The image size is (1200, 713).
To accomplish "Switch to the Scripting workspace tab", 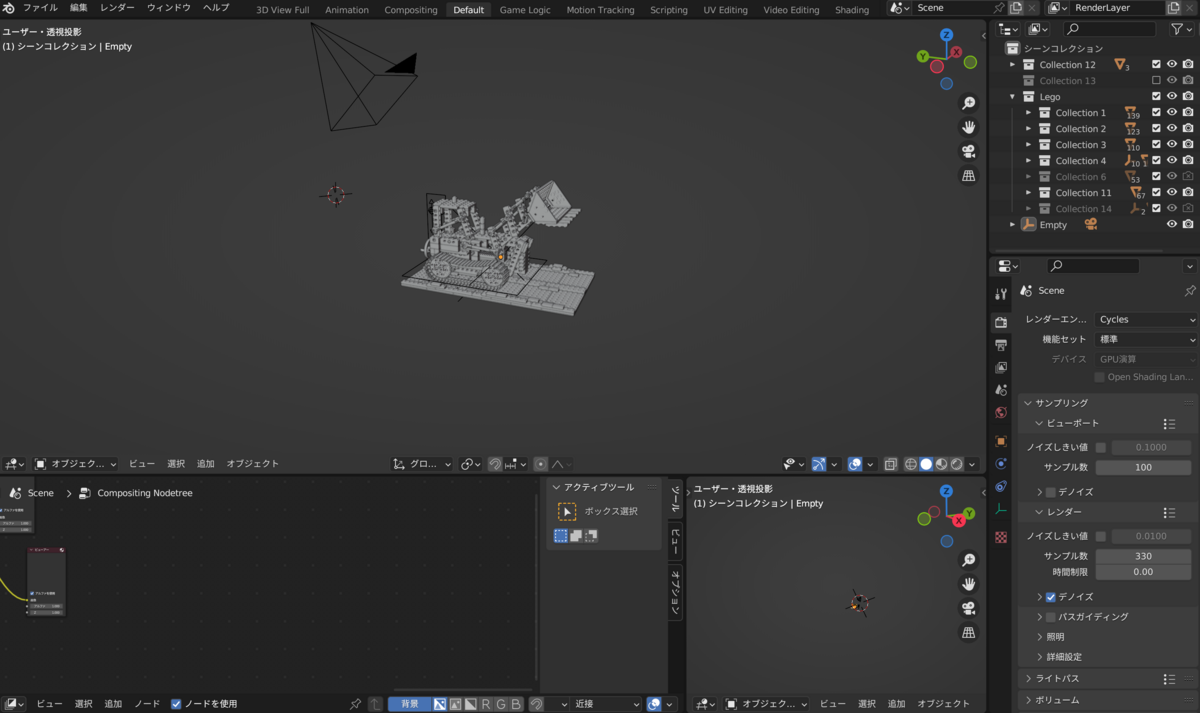I will pos(669,10).
